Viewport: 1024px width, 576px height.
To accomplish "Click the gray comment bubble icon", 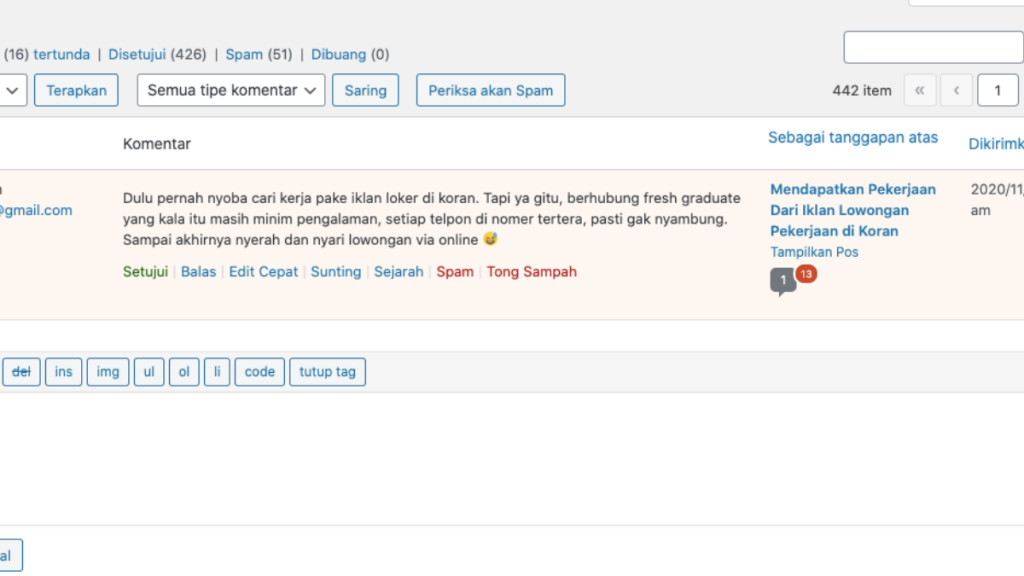I will coord(782,281).
